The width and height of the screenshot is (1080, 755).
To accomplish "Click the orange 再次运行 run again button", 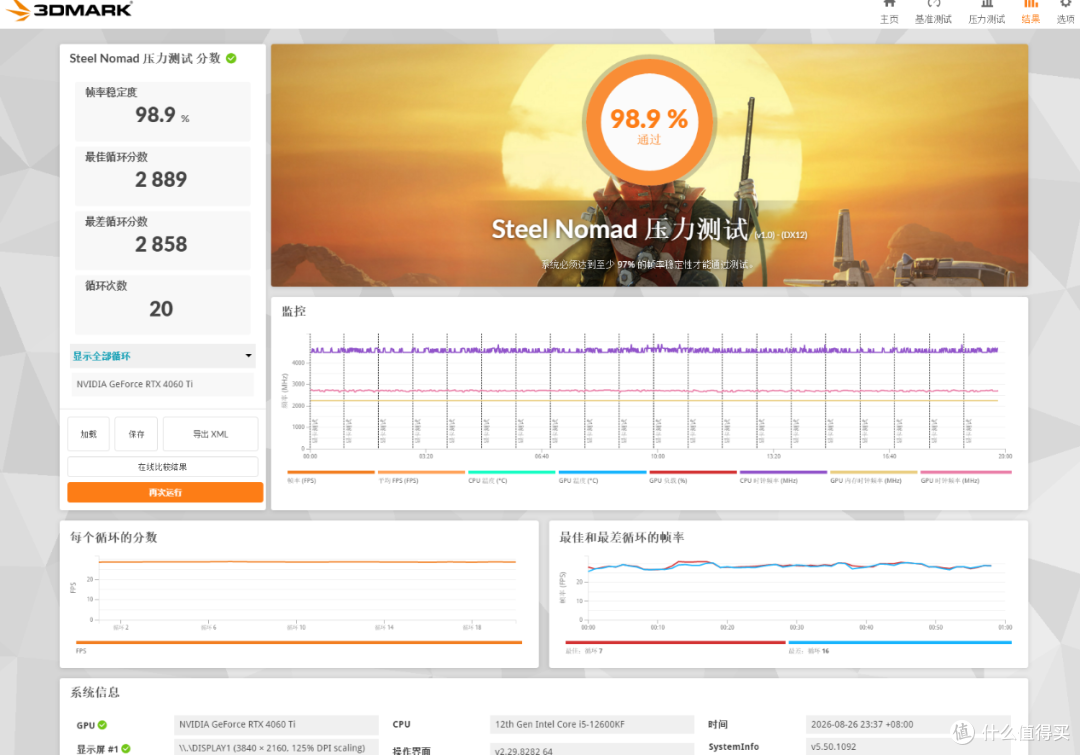I will coord(165,492).
